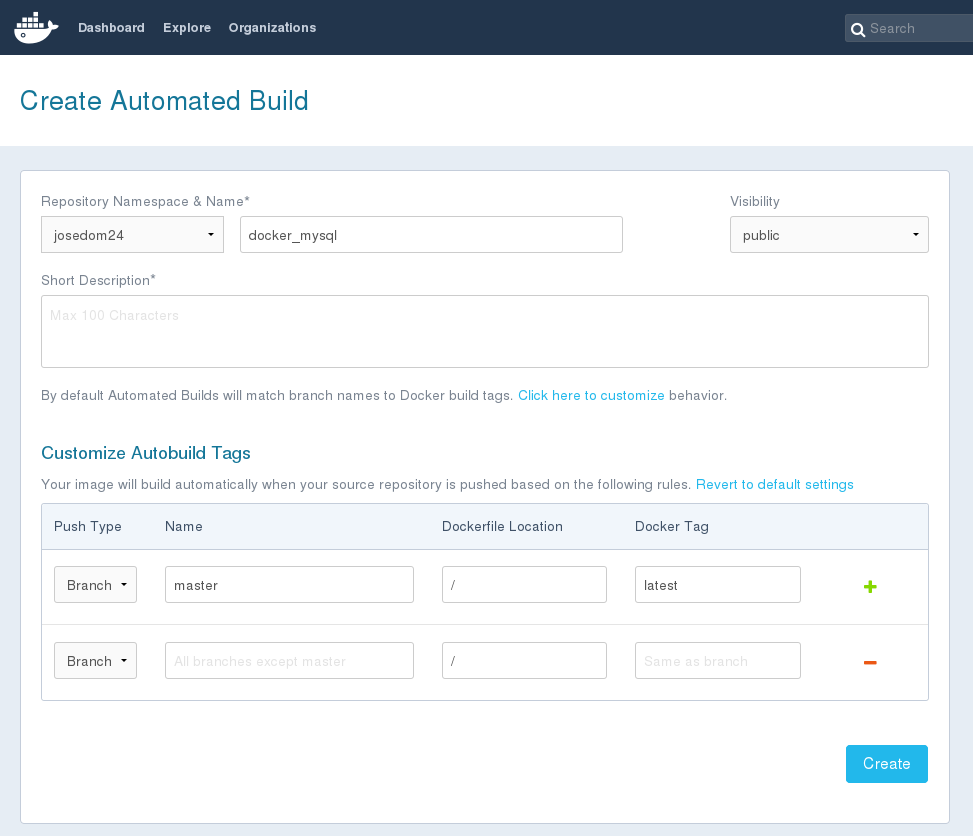This screenshot has width=973, height=836.
Task: Open Push Type dropdown for master row
Action: [x=95, y=585]
